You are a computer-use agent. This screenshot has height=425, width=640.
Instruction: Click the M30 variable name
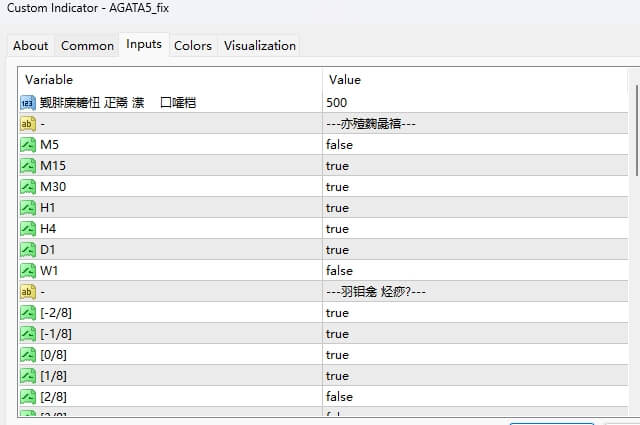click(53, 187)
